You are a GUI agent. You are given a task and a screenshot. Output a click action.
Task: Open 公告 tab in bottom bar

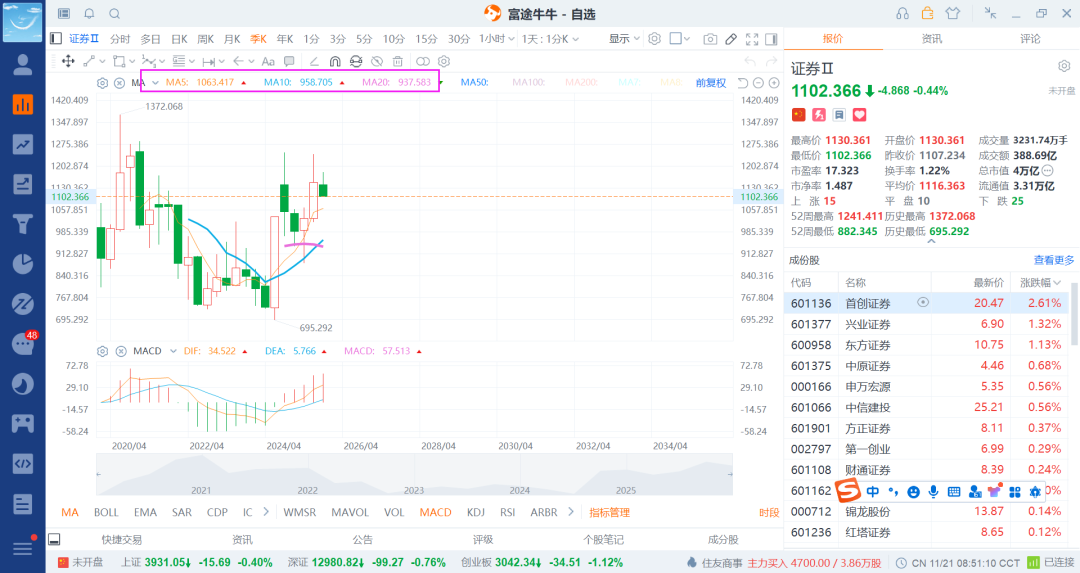pos(362,539)
